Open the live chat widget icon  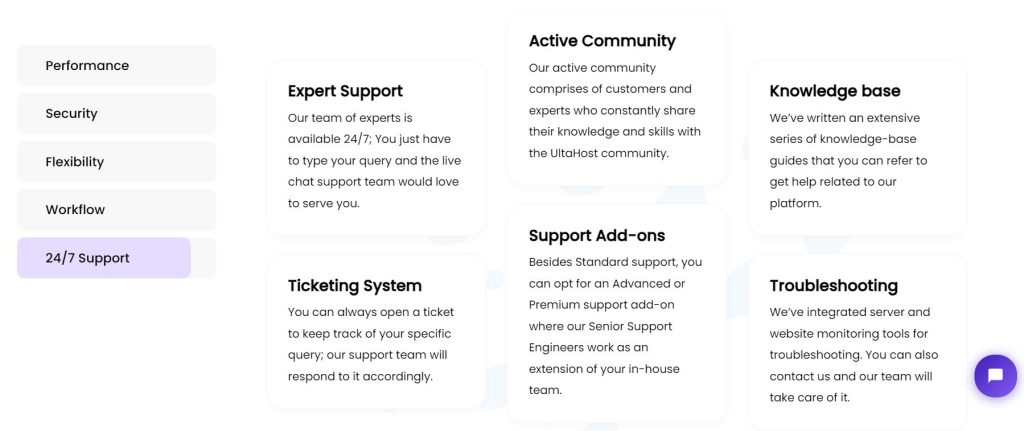995,376
